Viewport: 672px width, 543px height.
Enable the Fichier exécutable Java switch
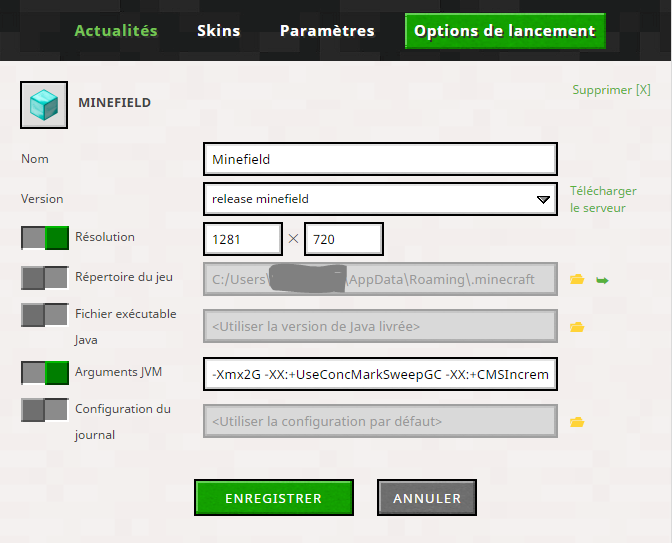coord(45,315)
